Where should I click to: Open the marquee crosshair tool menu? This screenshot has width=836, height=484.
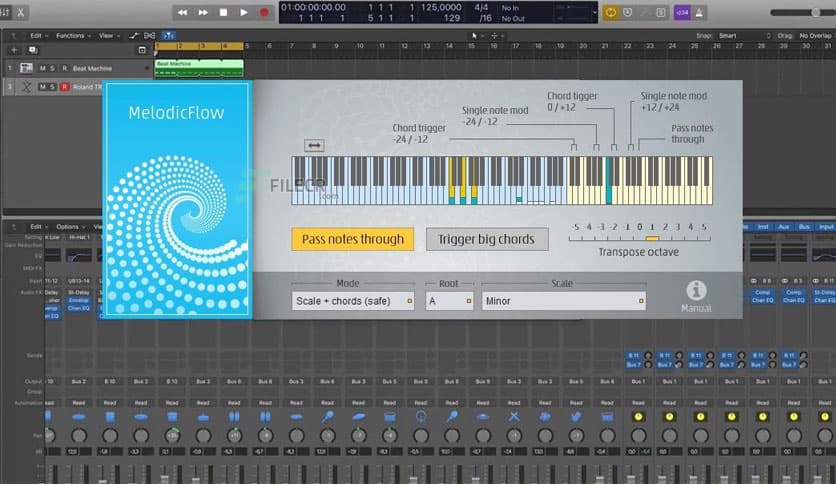click(496, 36)
